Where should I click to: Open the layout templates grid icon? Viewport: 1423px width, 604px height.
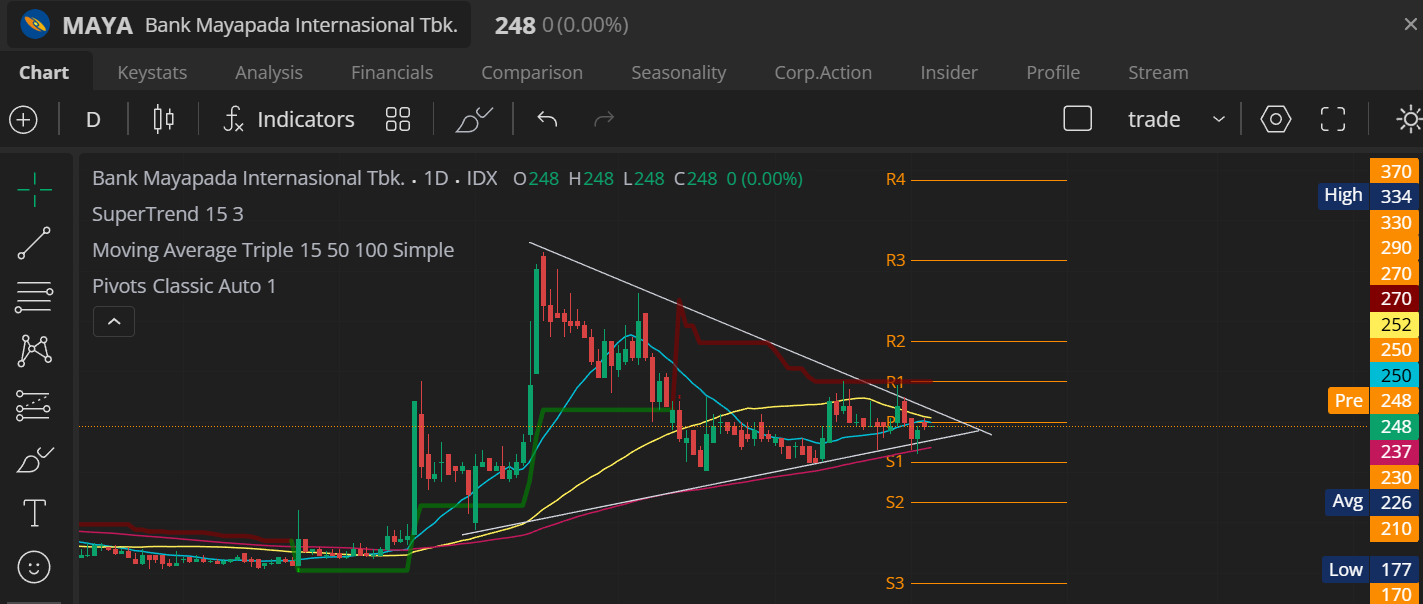pos(398,120)
